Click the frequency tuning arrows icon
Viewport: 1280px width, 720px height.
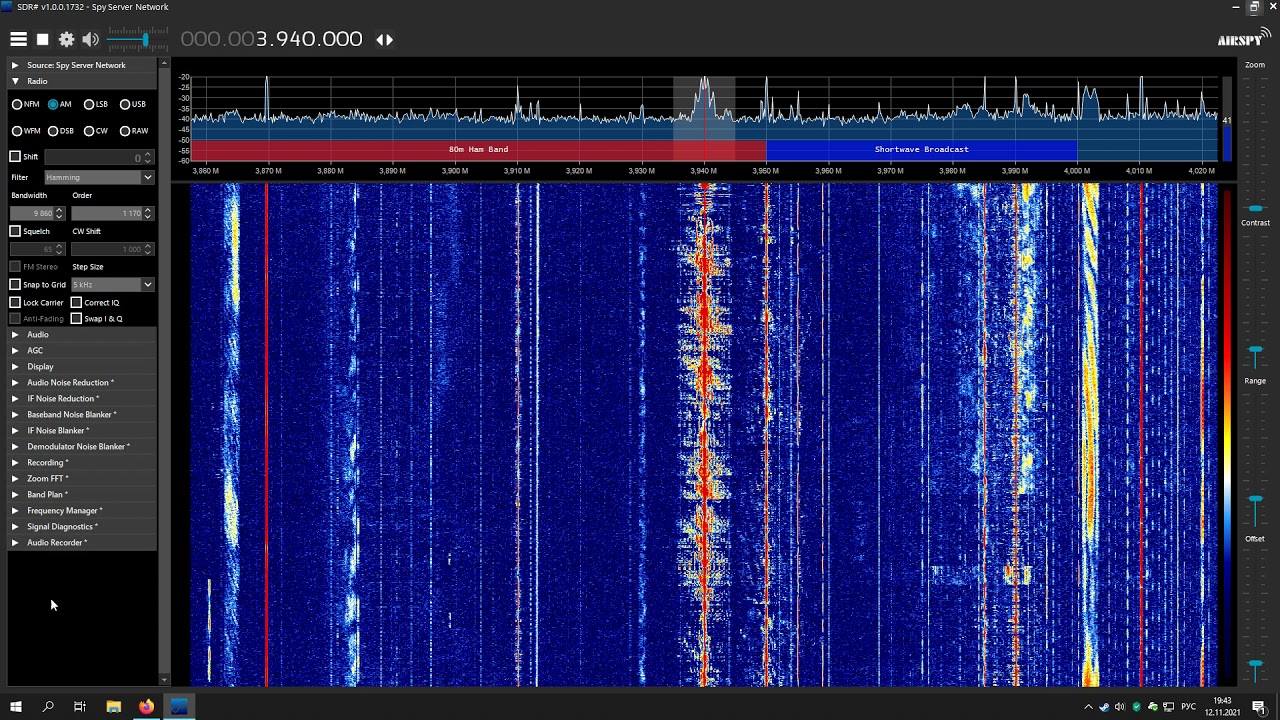pos(385,39)
